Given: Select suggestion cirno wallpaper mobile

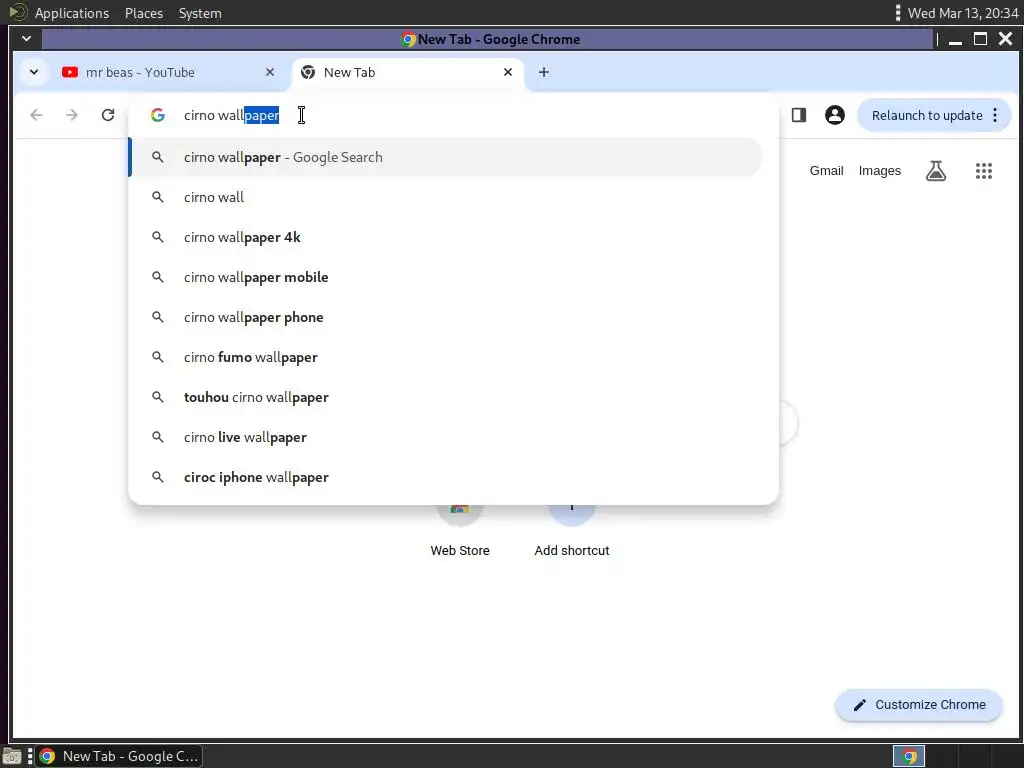Looking at the screenshot, I should (445, 278).
